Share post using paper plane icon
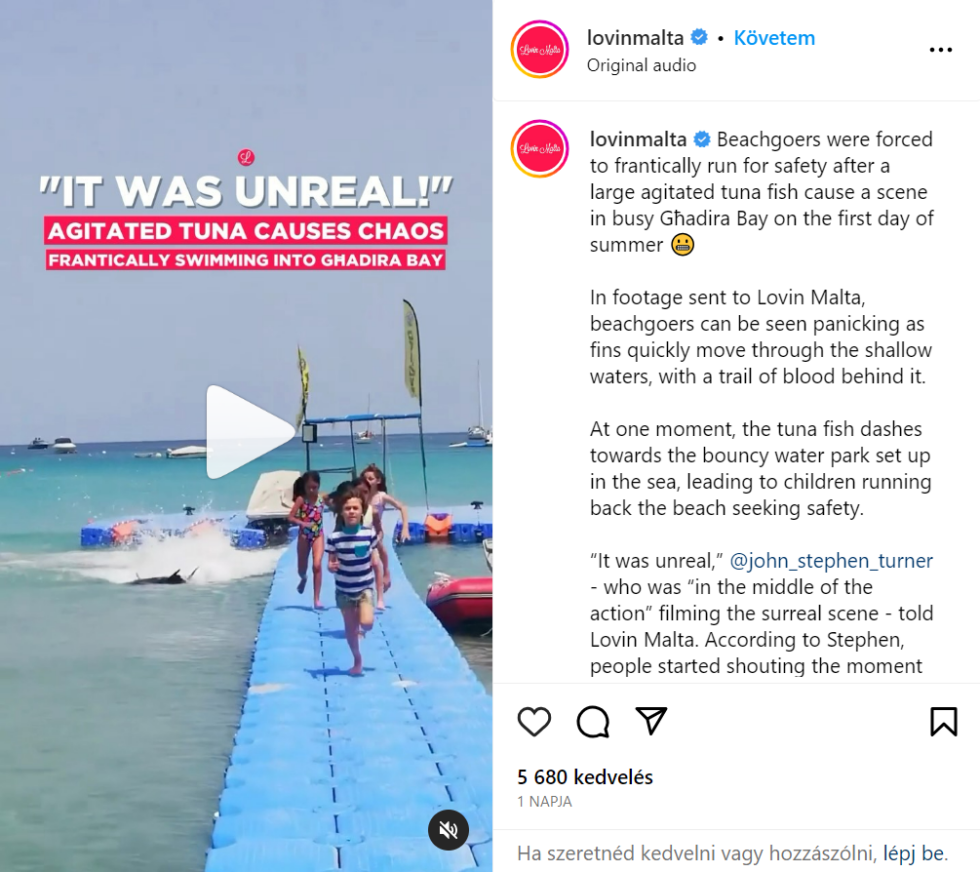This screenshot has height=872, width=980. click(x=651, y=721)
